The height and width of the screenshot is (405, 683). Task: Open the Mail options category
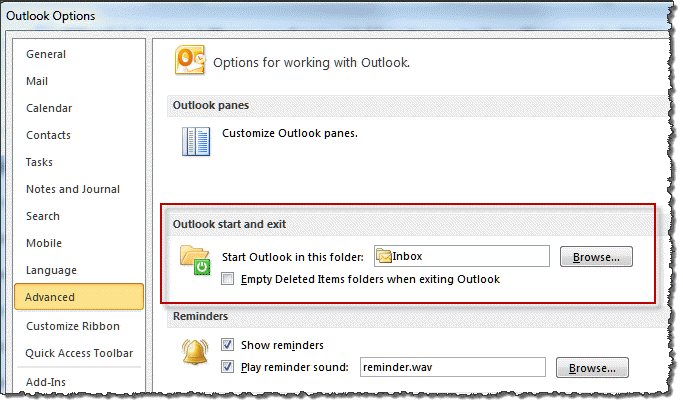(37, 81)
